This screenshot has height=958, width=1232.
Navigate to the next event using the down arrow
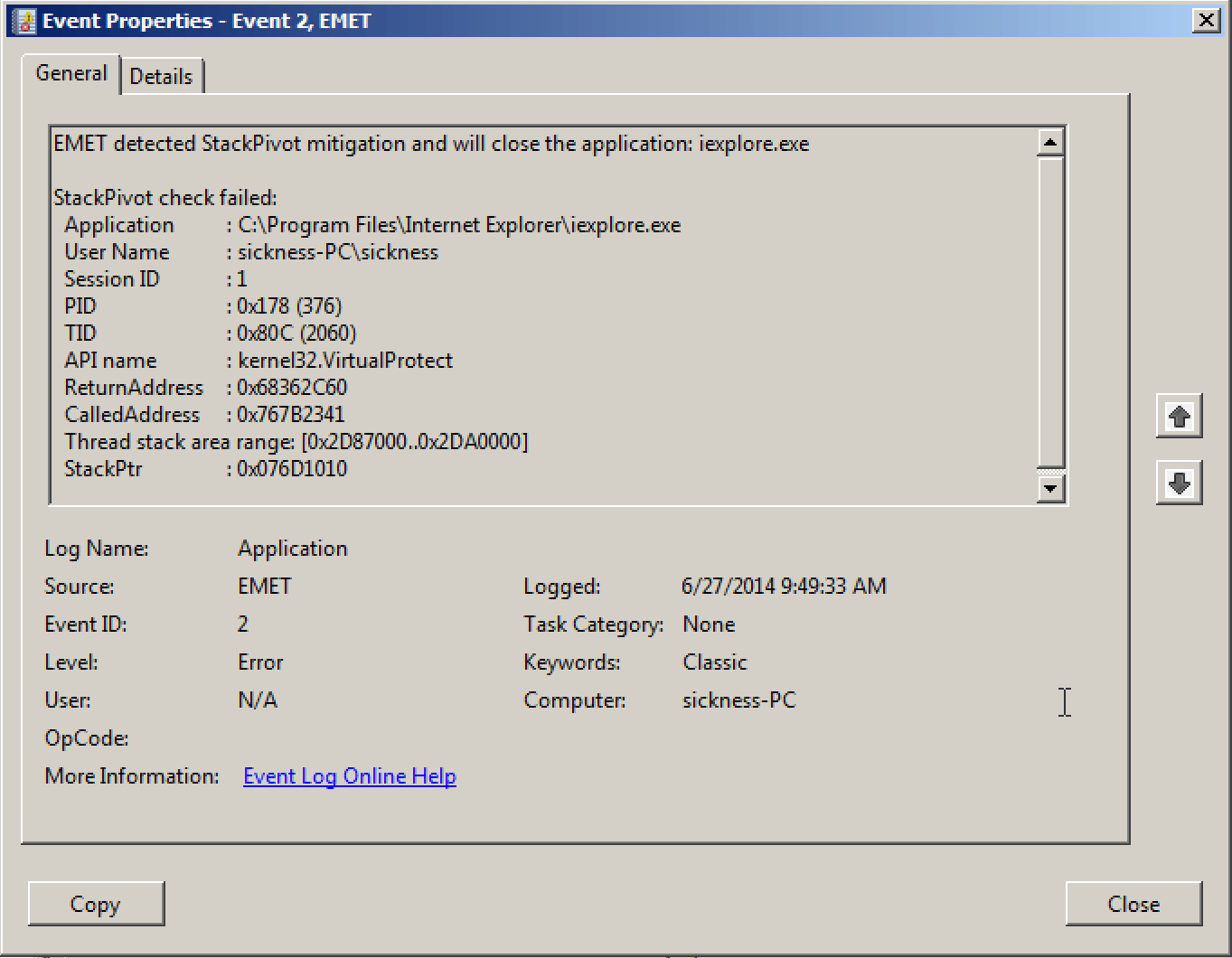click(x=1179, y=484)
